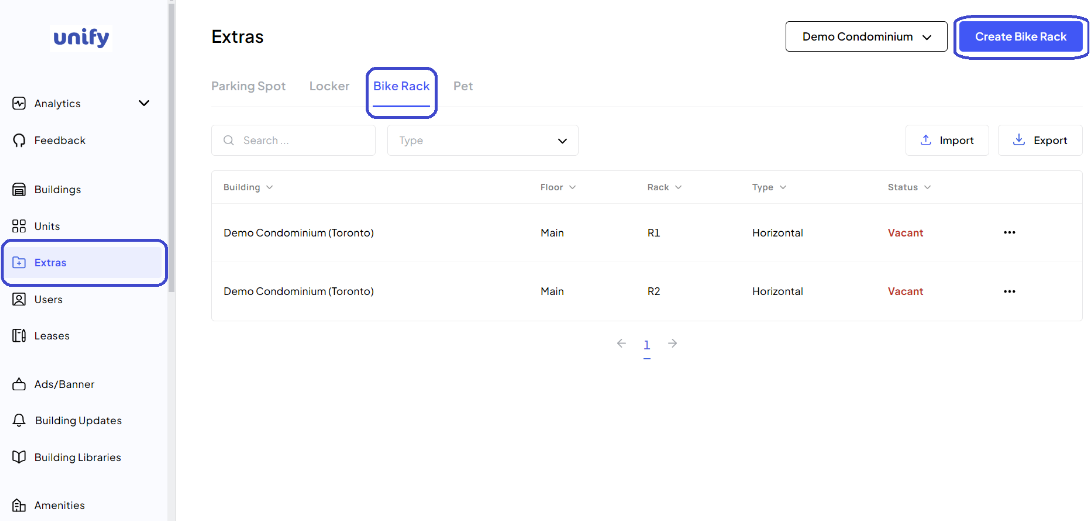Click the sidebar vertical scrollbar
Image resolution: width=1092 pixels, height=521 pixels.
171,146
